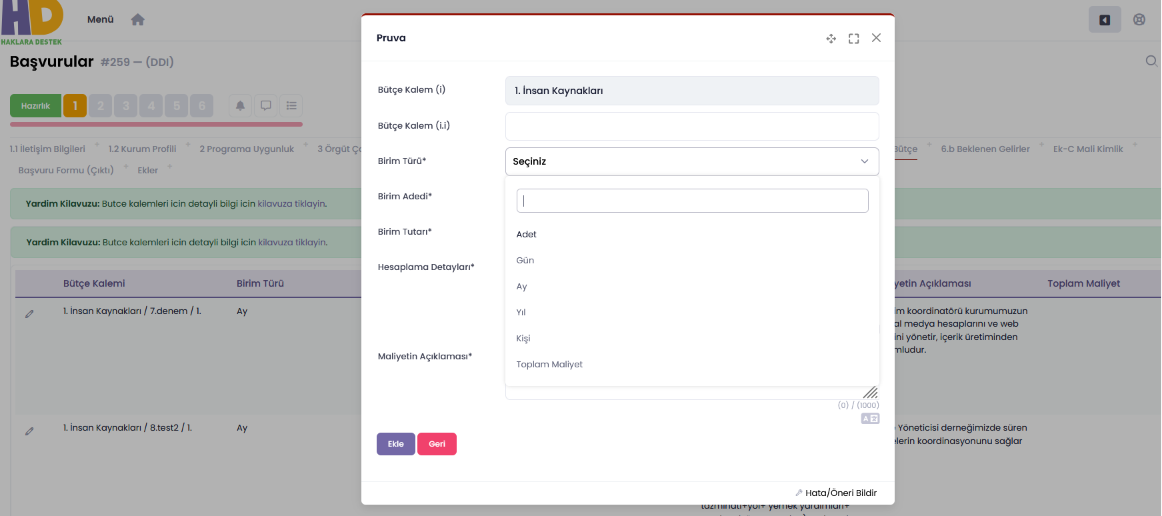Open the Ekler tab
Viewport: 1162px width, 516px height.
click(x=148, y=171)
